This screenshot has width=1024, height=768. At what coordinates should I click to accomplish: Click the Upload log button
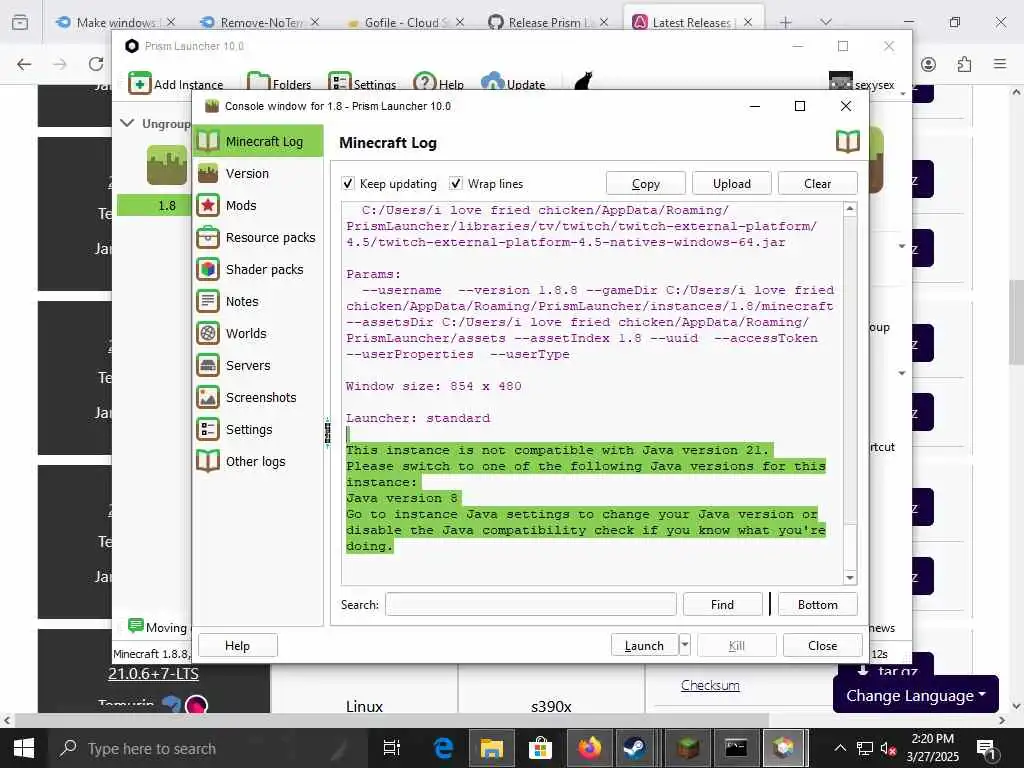731,184
